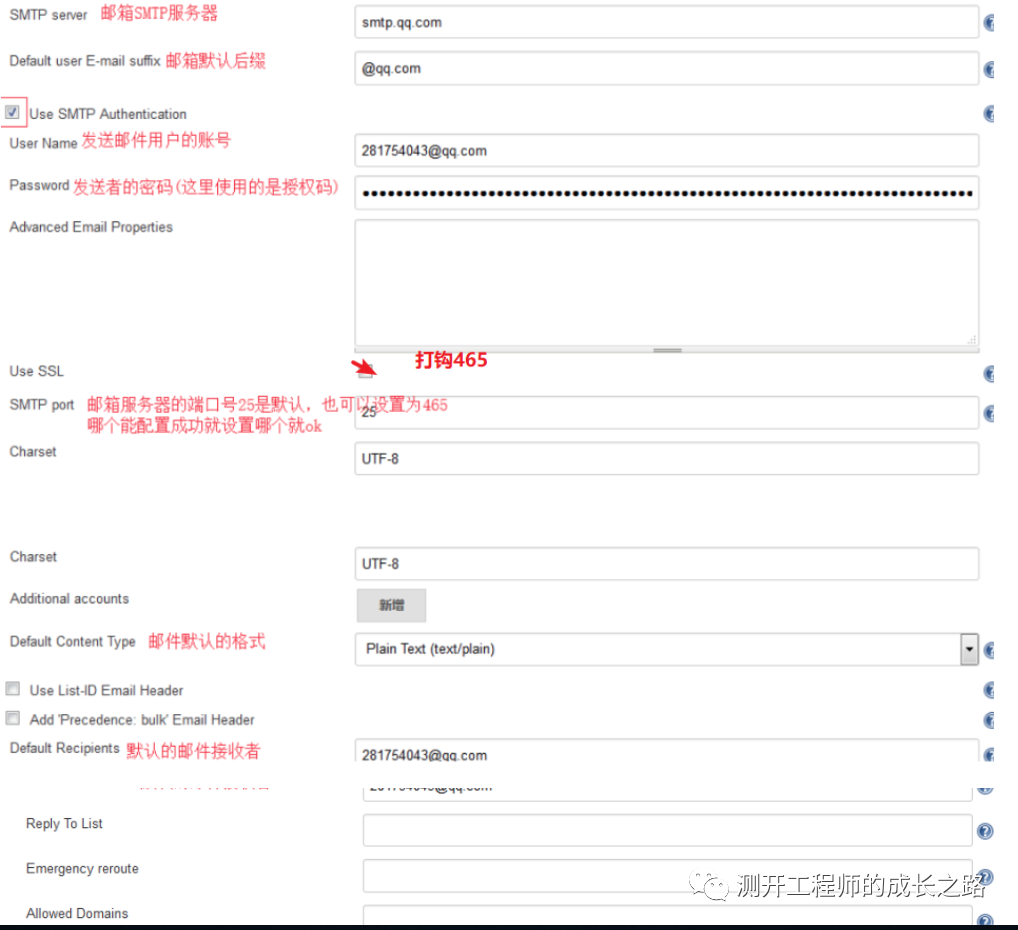Viewport: 1018px width, 930px height.
Task: Open help icon beside Use SSL
Action: (989, 374)
